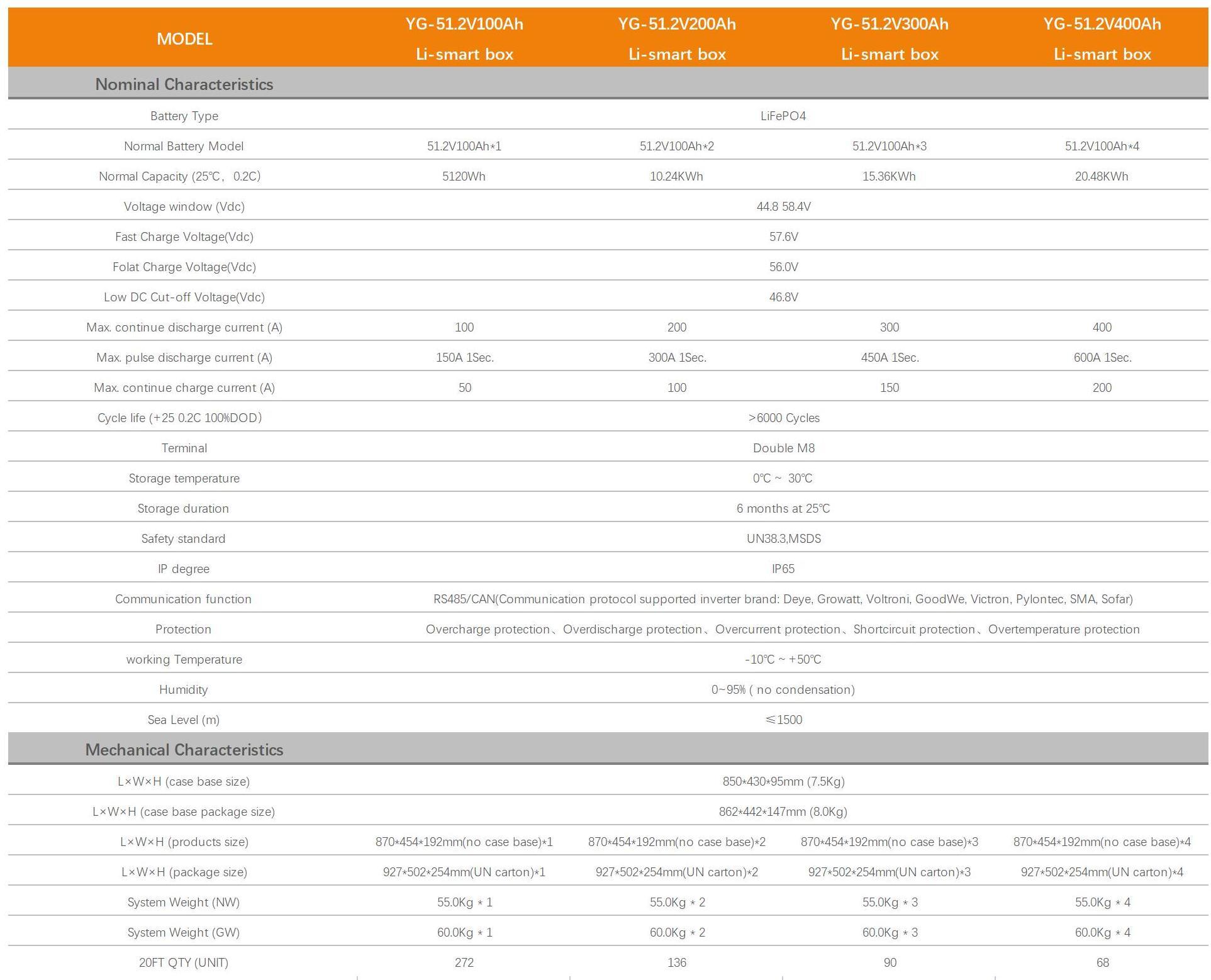Click the MODEL header cell
The image size is (1211, 980).
184,39
